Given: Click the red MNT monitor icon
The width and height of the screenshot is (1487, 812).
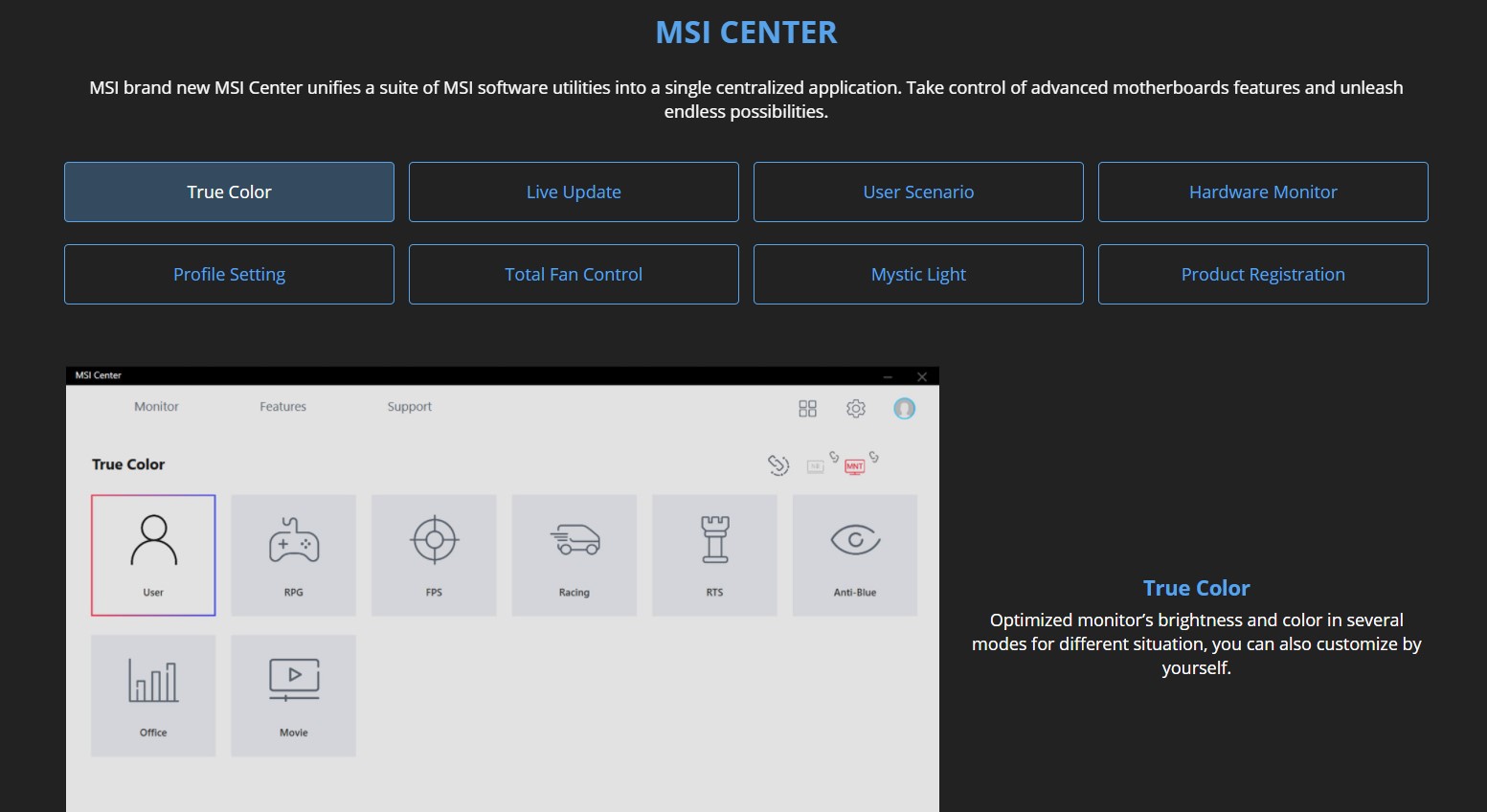Looking at the screenshot, I should pyautogui.click(x=854, y=466).
